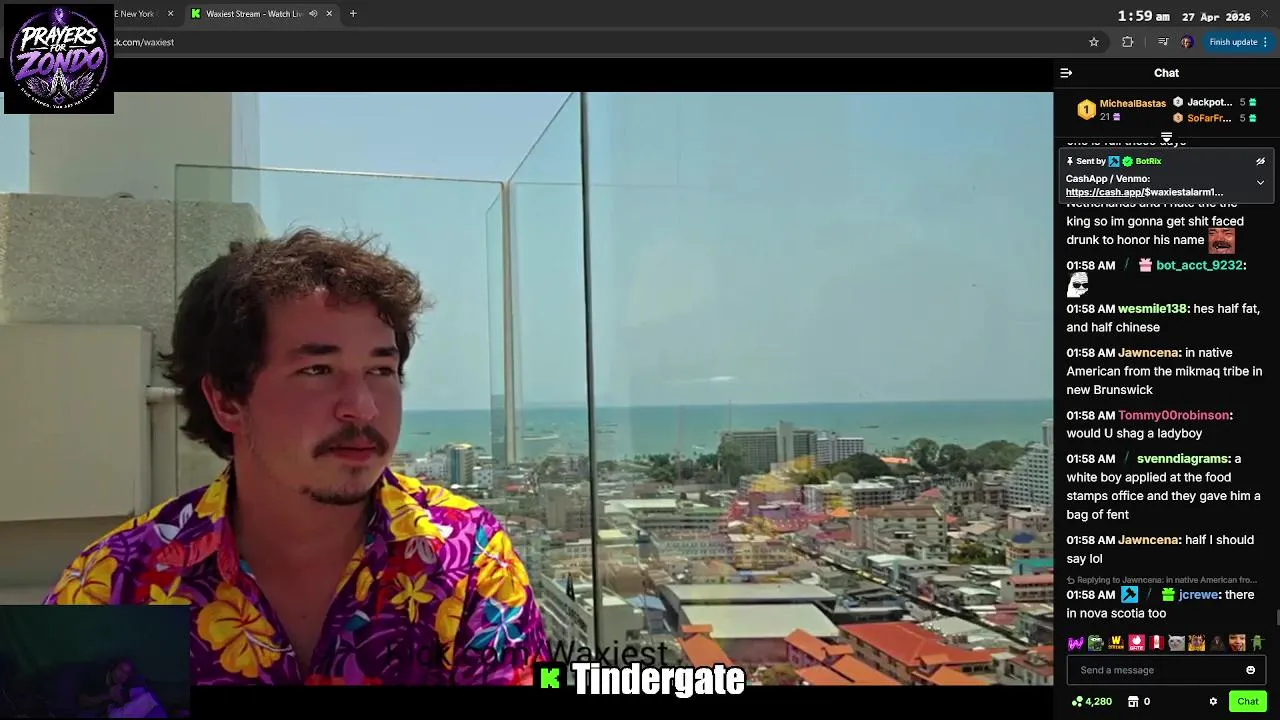Viewport: 1280px width, 720px height.
Task: Insert the yellow dog face emote
Action: 1197,643
